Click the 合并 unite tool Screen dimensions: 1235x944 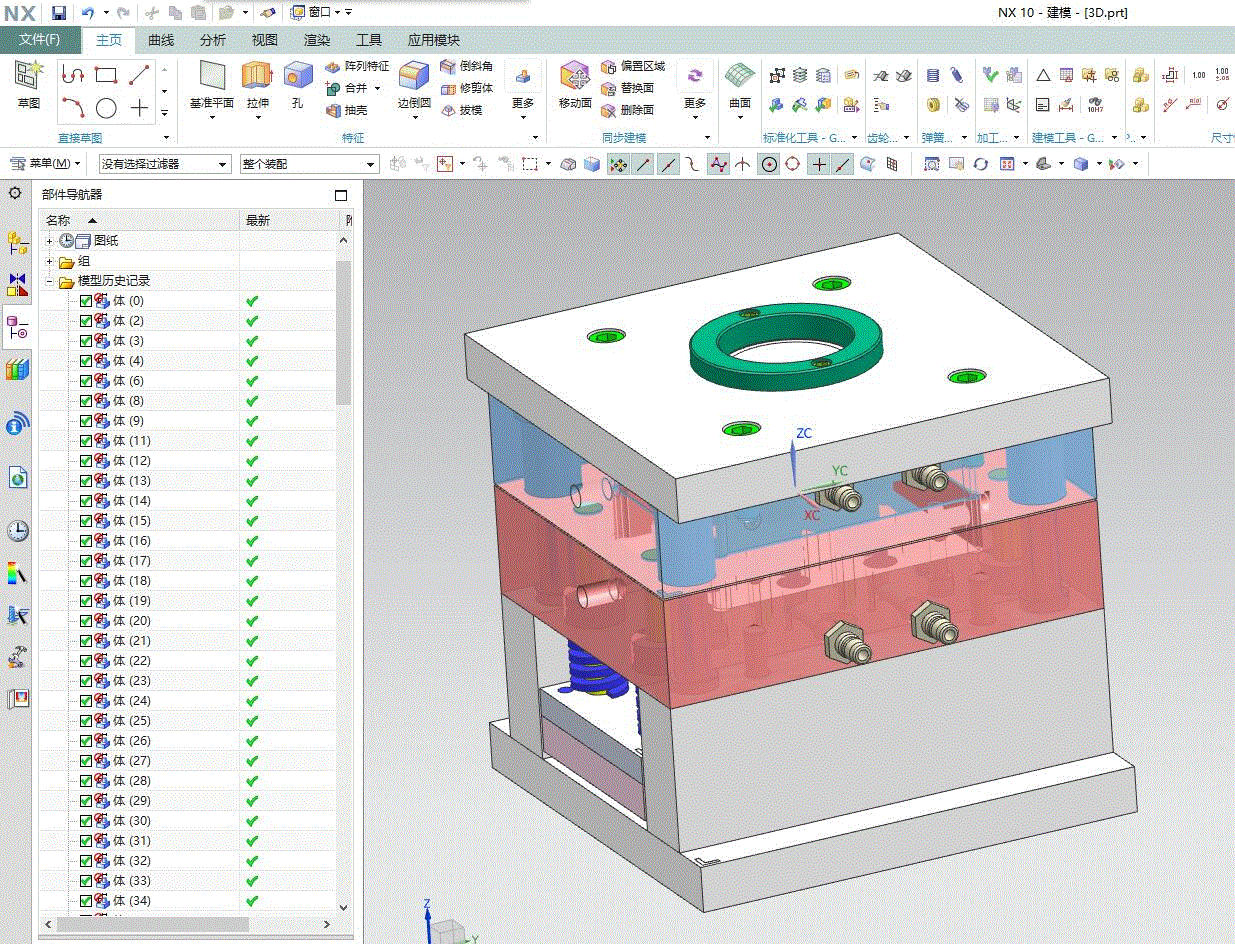point(347,88)
